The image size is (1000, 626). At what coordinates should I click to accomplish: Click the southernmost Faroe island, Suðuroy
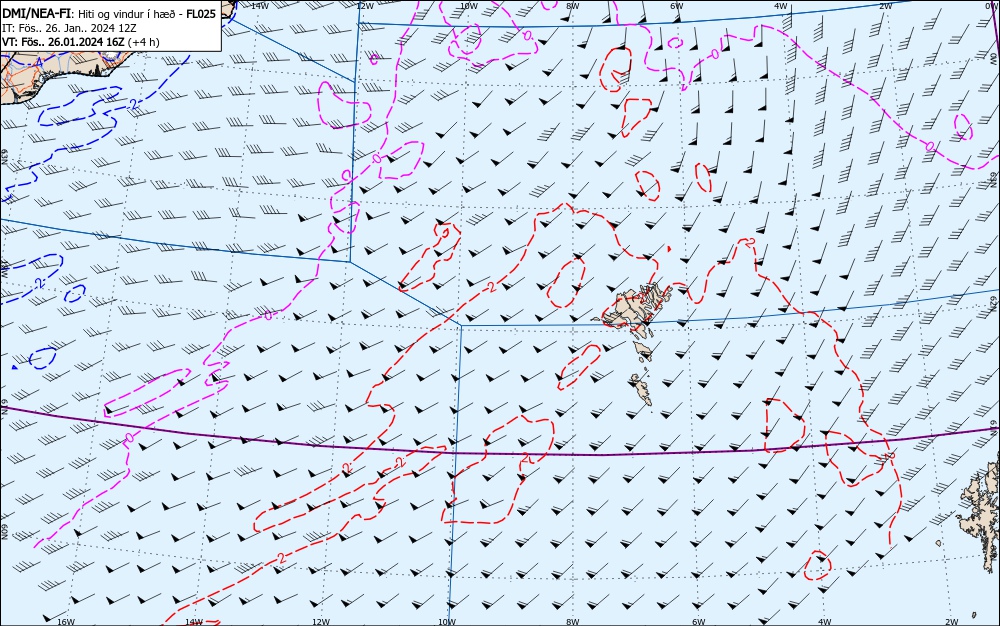coord(642,389)
